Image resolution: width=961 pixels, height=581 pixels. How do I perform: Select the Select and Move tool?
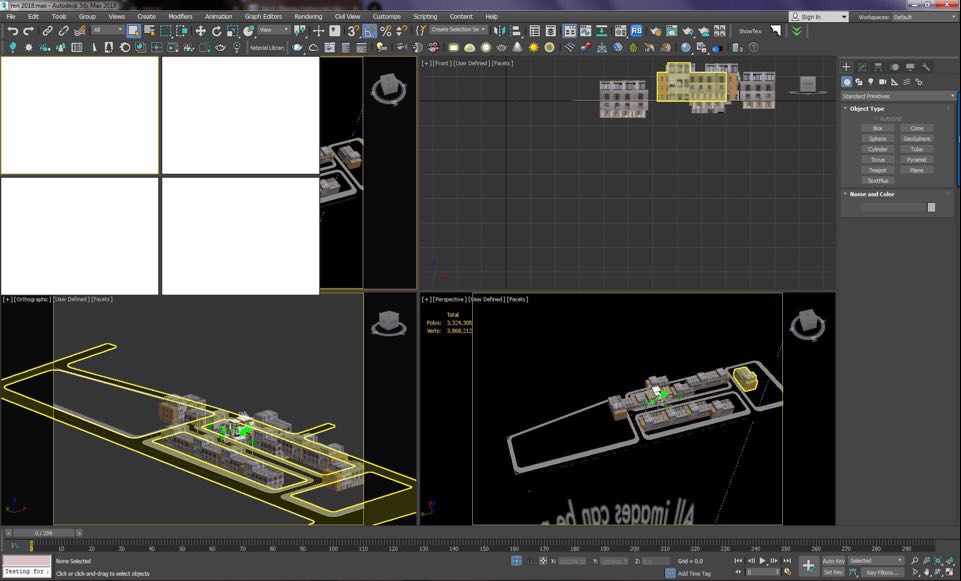[200, 31]
